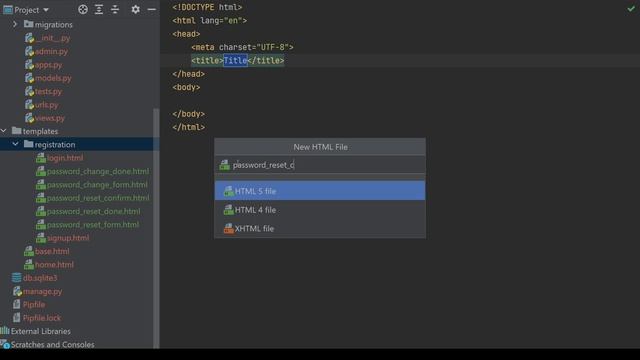Viewport: 640px width, 360px height.
Task: Click the home.html file icon
Action: coord(29,264)
